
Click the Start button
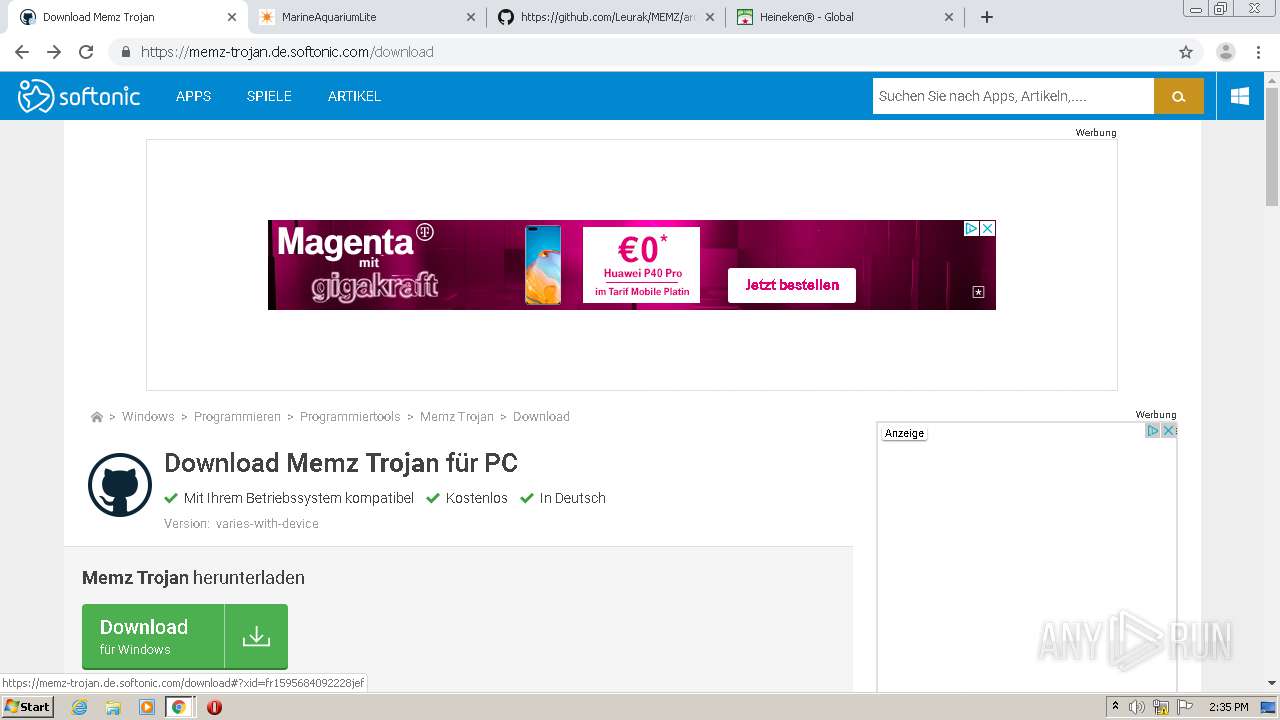point(27,707)
